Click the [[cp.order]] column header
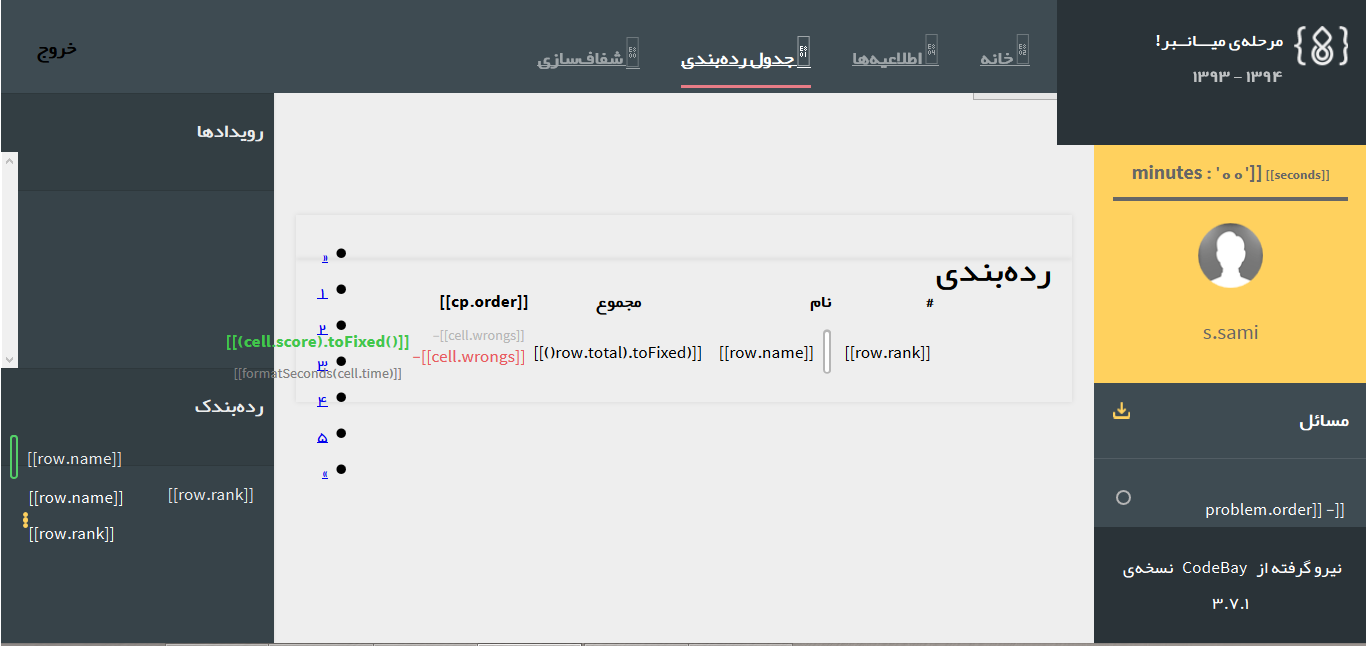This screenshot has height=646, width=1366. point(483,302)
